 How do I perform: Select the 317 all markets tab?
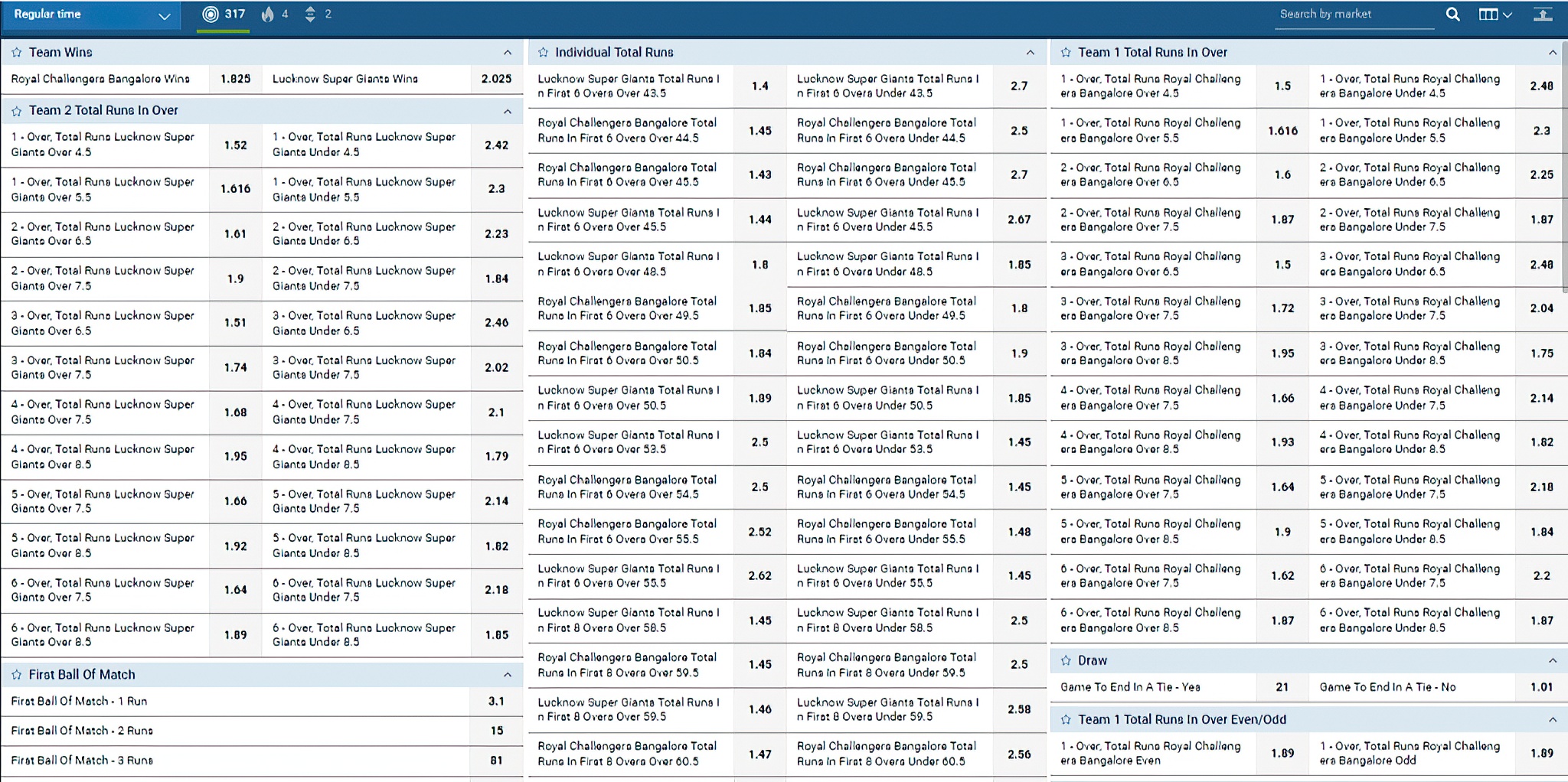tap(224, 15)
